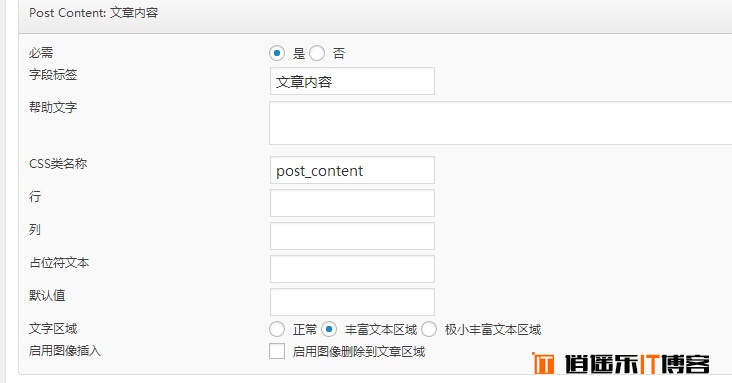This screenshot has width=732, height=383.
Task: Click the 行 input field
Action: click(352, 203)
